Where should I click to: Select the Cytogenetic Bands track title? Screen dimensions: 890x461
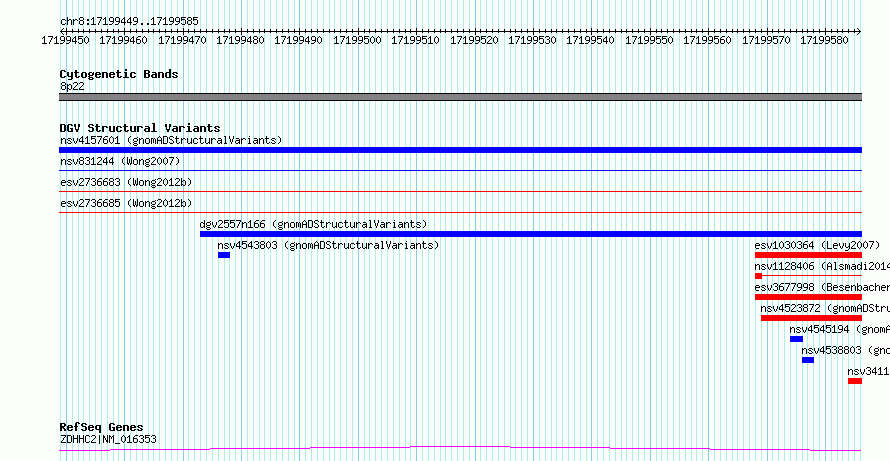point(119,74)
